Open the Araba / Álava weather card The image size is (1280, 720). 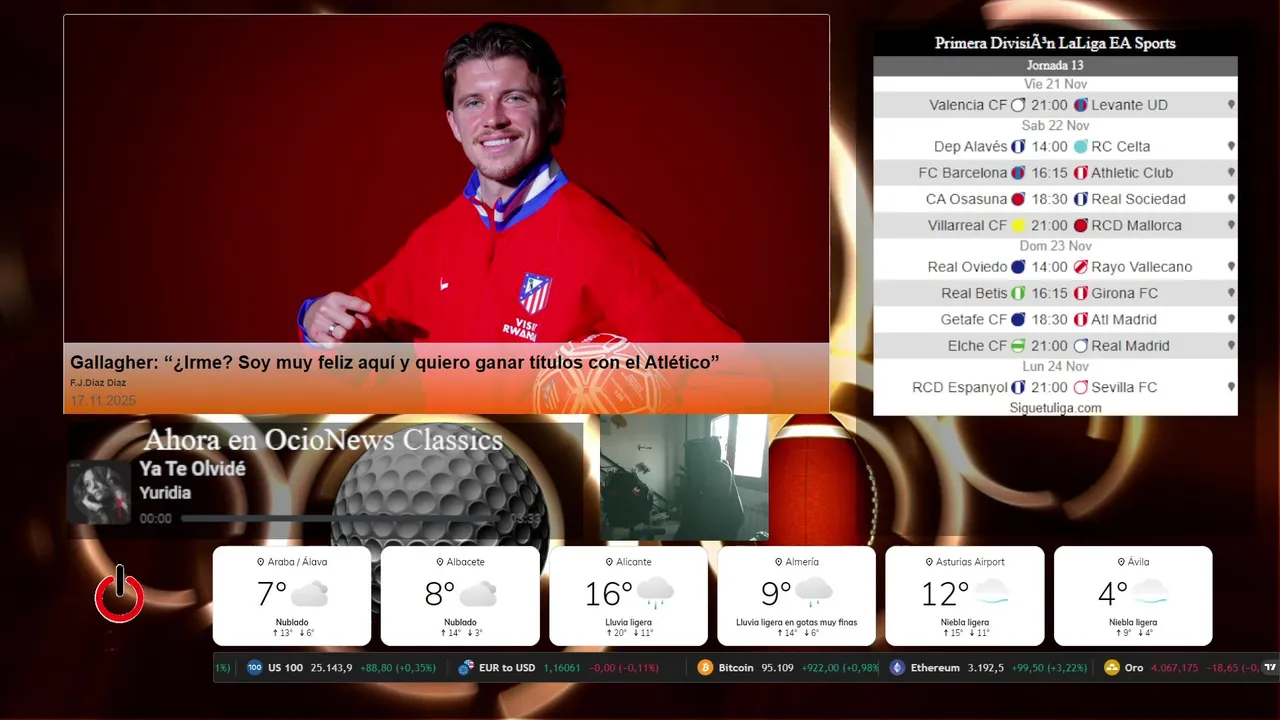tap(292, 596)
